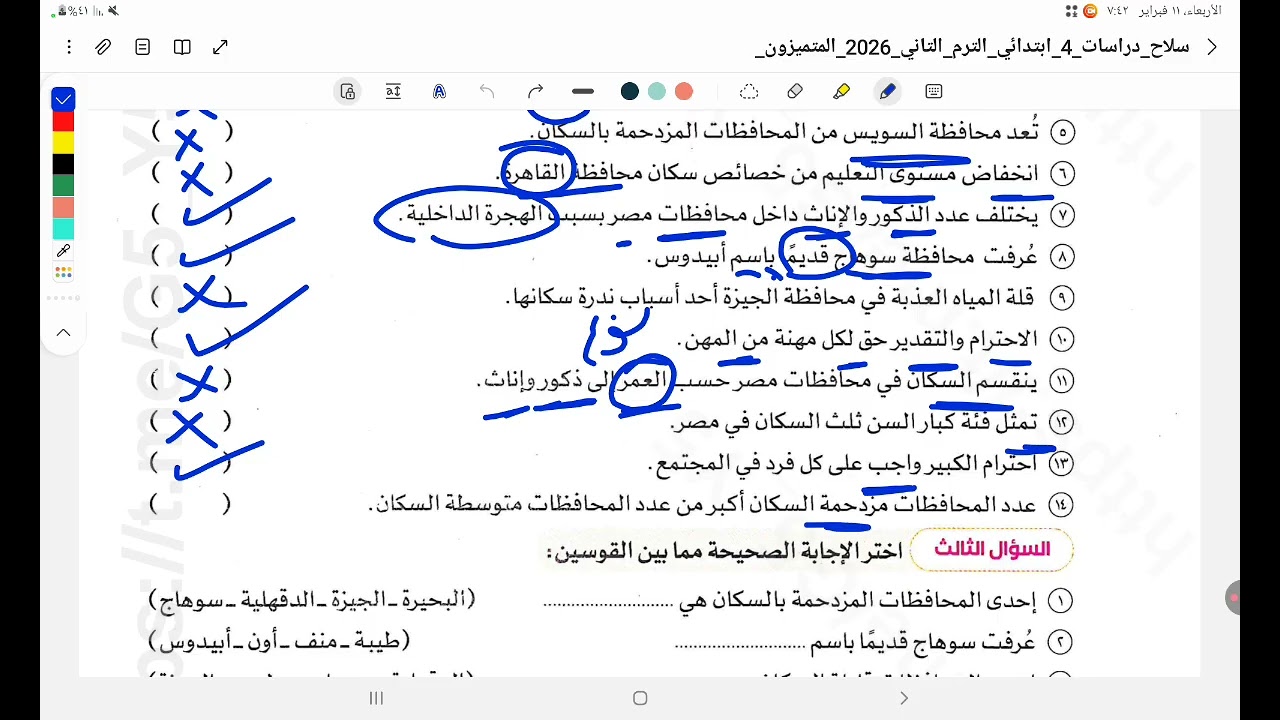Switch to keyboard text input
The image size is (1280, 720).
point(934,92)
